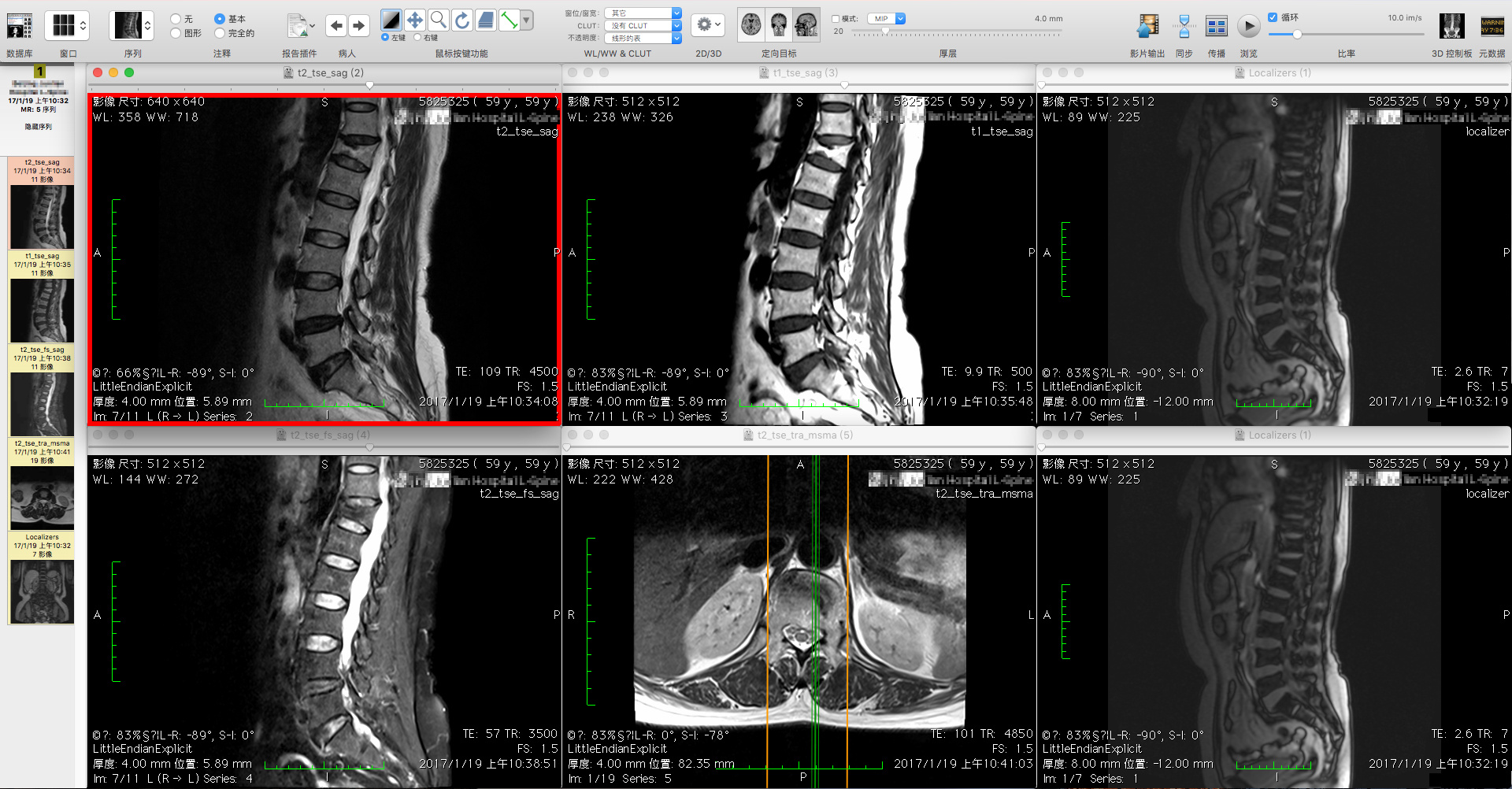Expand the report plugin dropdown arrow
This screenshot has height=789, width=1512.
[313, 26]
